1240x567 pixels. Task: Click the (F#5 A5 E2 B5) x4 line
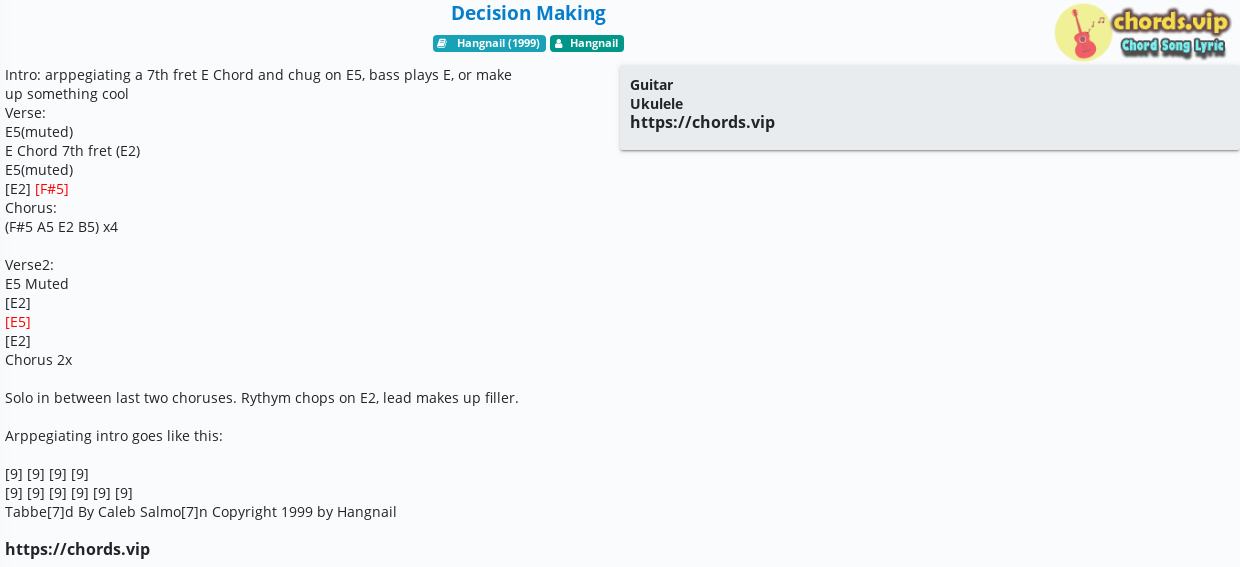[61, 227]
